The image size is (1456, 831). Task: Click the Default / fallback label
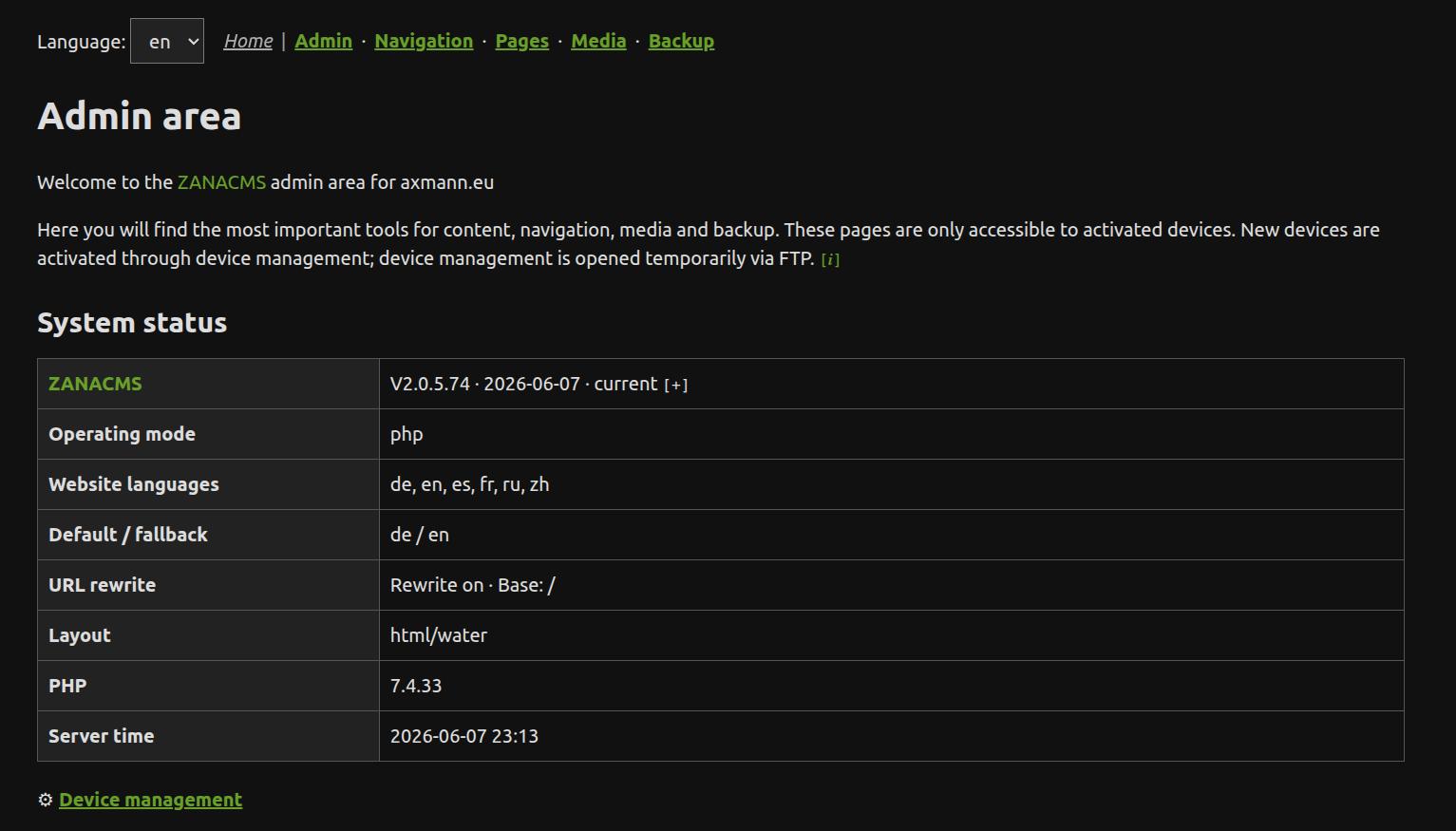click(x=128, y=535)
